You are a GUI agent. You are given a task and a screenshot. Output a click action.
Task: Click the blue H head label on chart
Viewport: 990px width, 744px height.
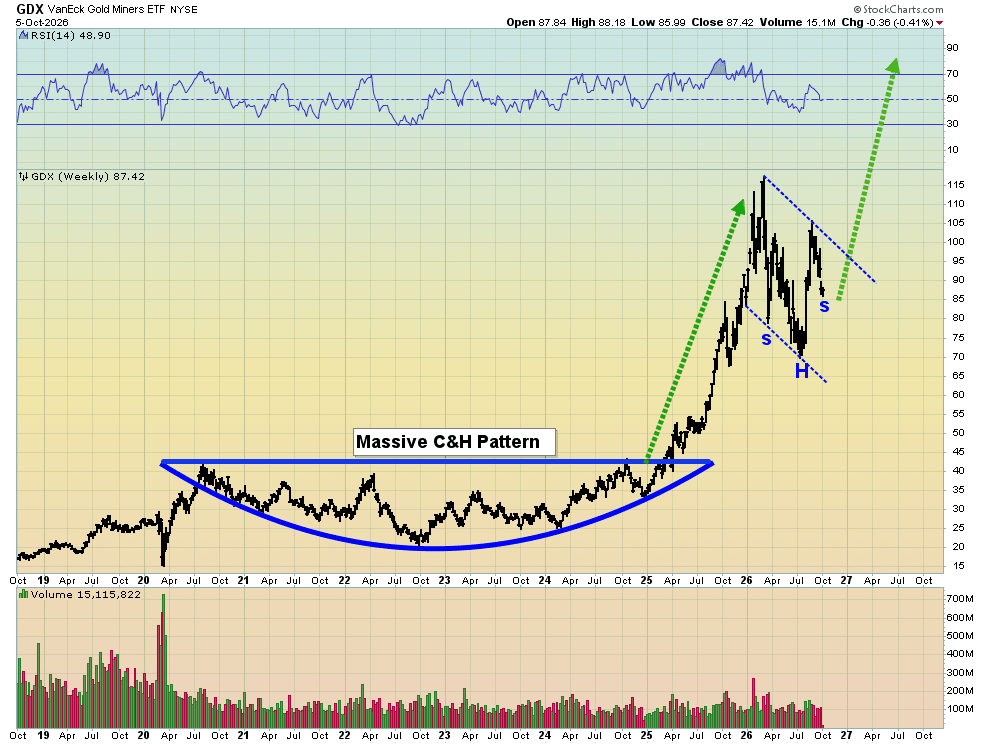coord(802,371)
